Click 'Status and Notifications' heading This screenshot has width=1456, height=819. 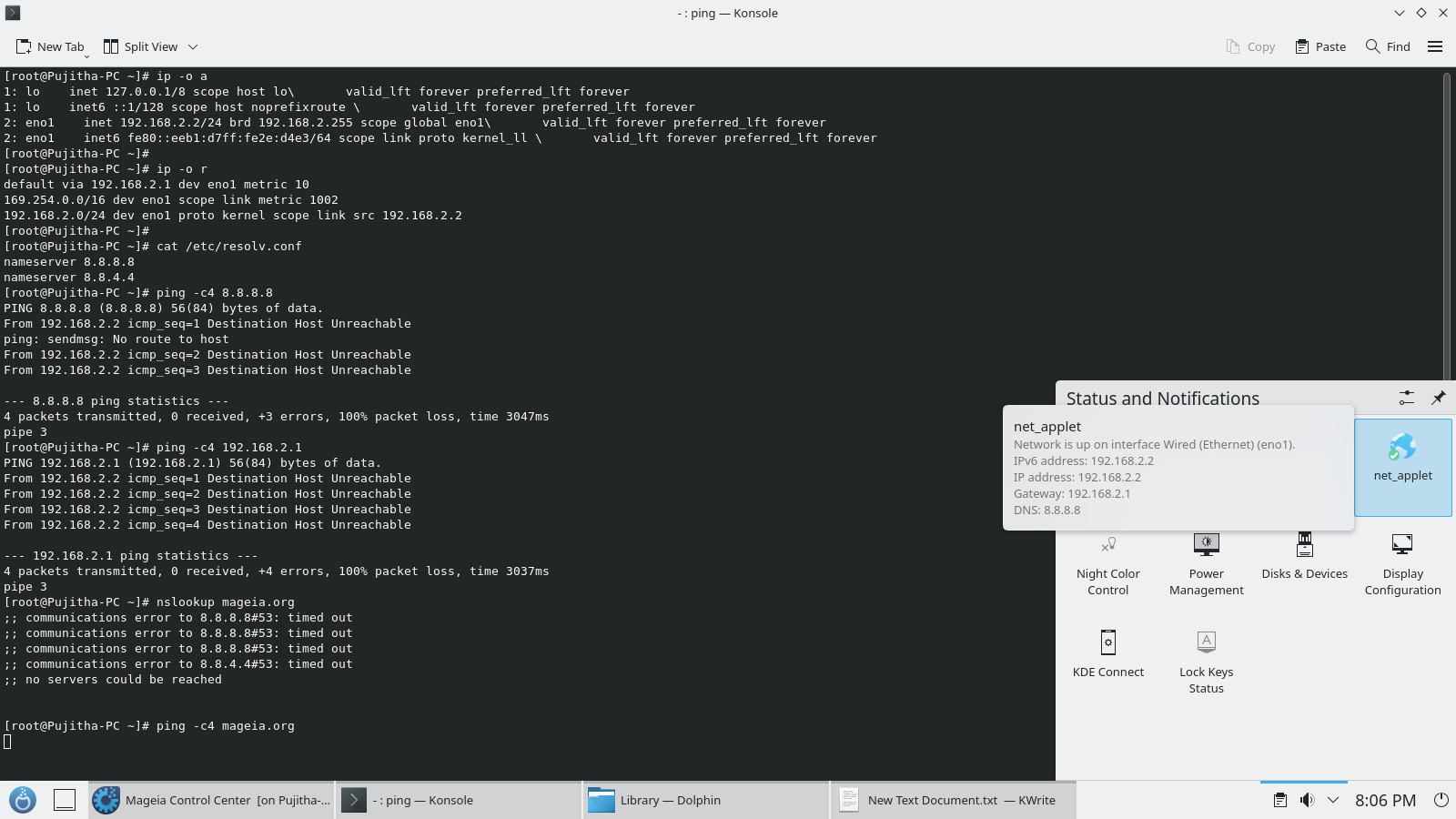[x=1162, y=399]
